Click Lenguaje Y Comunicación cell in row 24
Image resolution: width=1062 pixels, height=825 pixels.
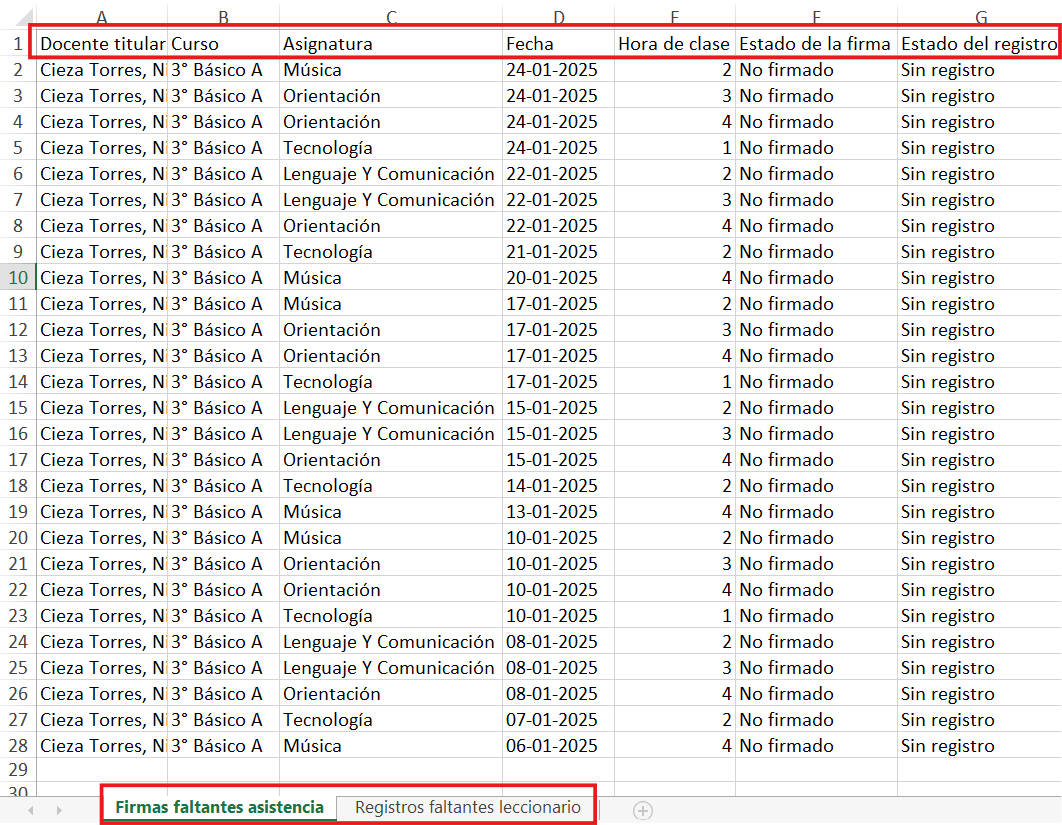[391, 642]
